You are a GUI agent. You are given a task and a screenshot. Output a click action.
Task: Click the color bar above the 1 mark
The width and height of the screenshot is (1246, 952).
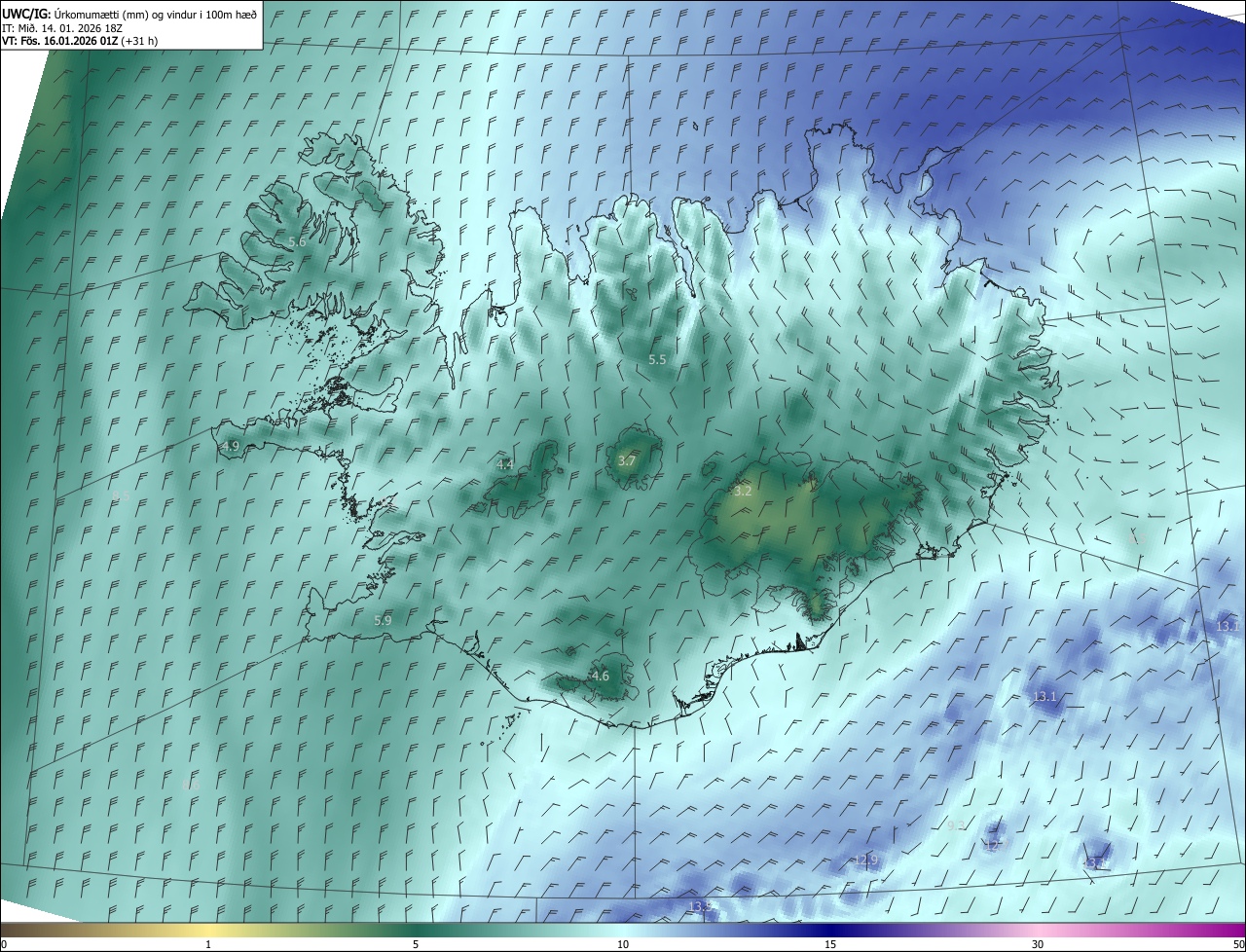[208, 930]
